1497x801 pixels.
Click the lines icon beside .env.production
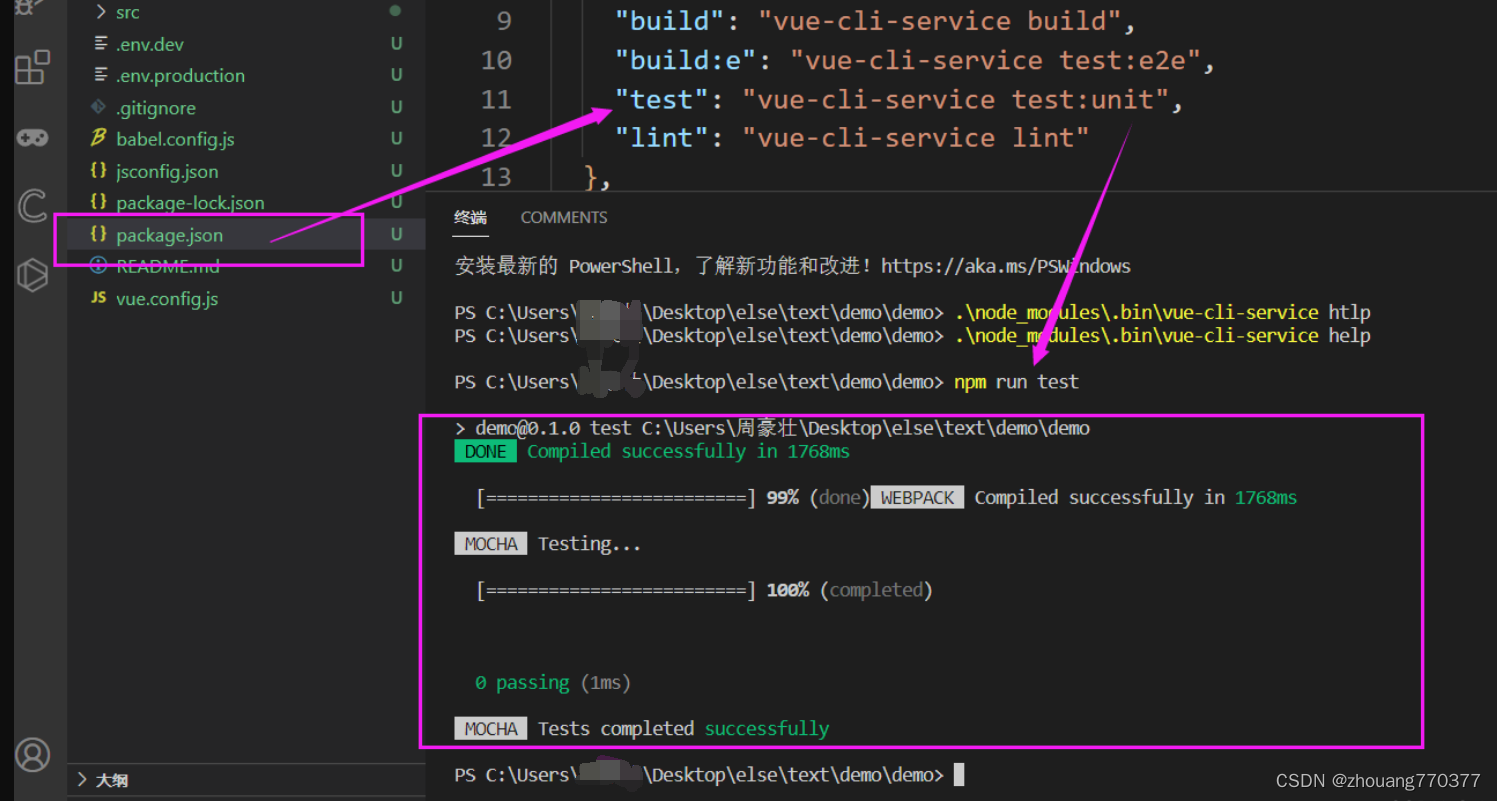coord(100,75)
